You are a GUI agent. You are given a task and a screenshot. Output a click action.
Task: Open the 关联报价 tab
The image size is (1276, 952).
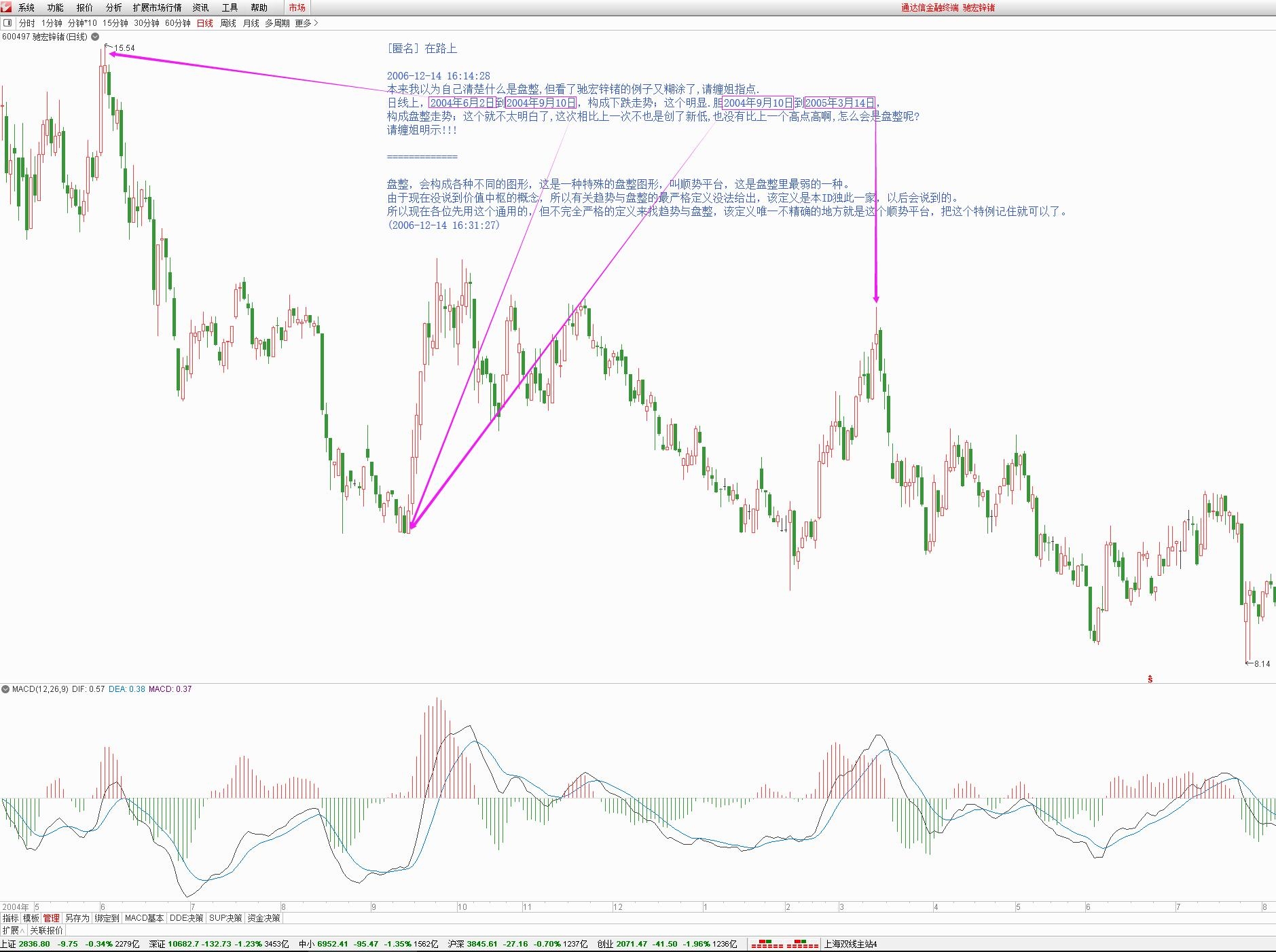click(x=46, y=930)
